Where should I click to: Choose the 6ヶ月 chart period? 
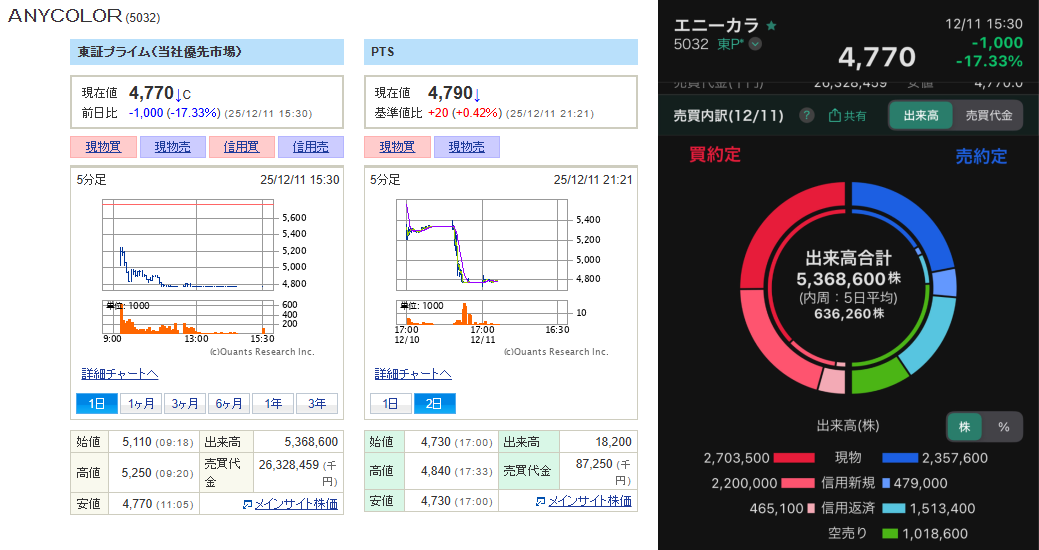228,404
